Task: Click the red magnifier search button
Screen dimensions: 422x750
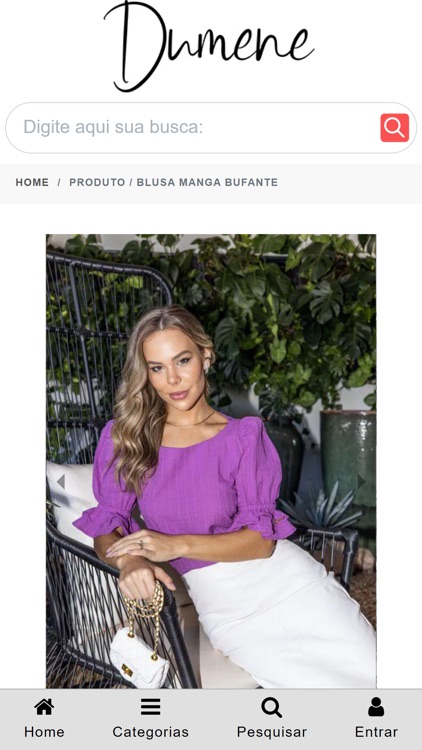Action: [x=395, y=128]
